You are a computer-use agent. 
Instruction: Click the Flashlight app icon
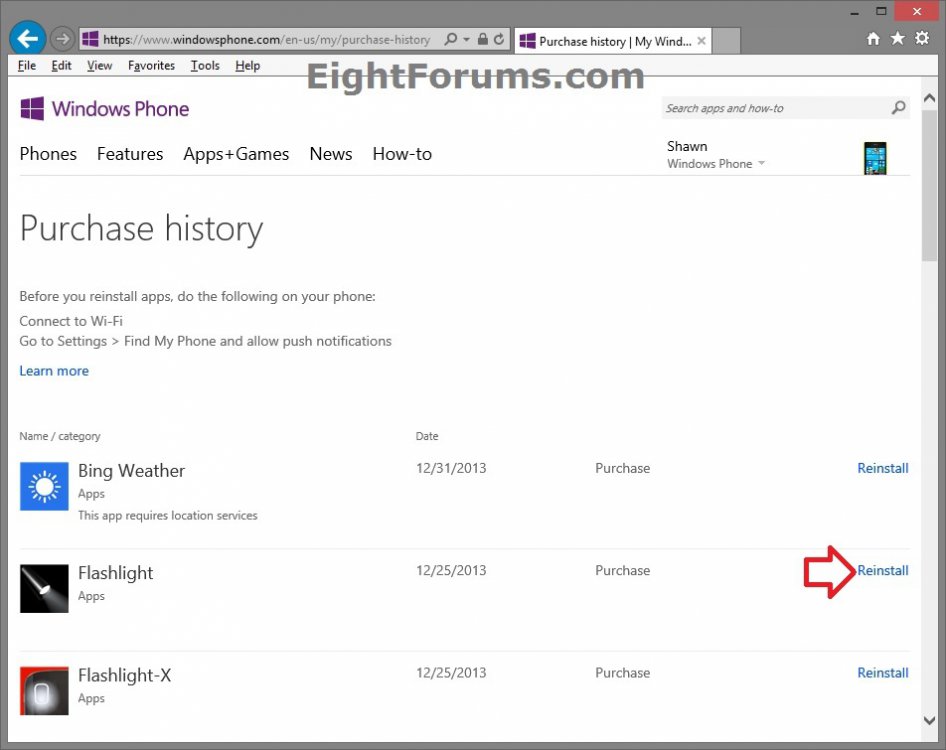pyautogui.click(x=44, y=588)
